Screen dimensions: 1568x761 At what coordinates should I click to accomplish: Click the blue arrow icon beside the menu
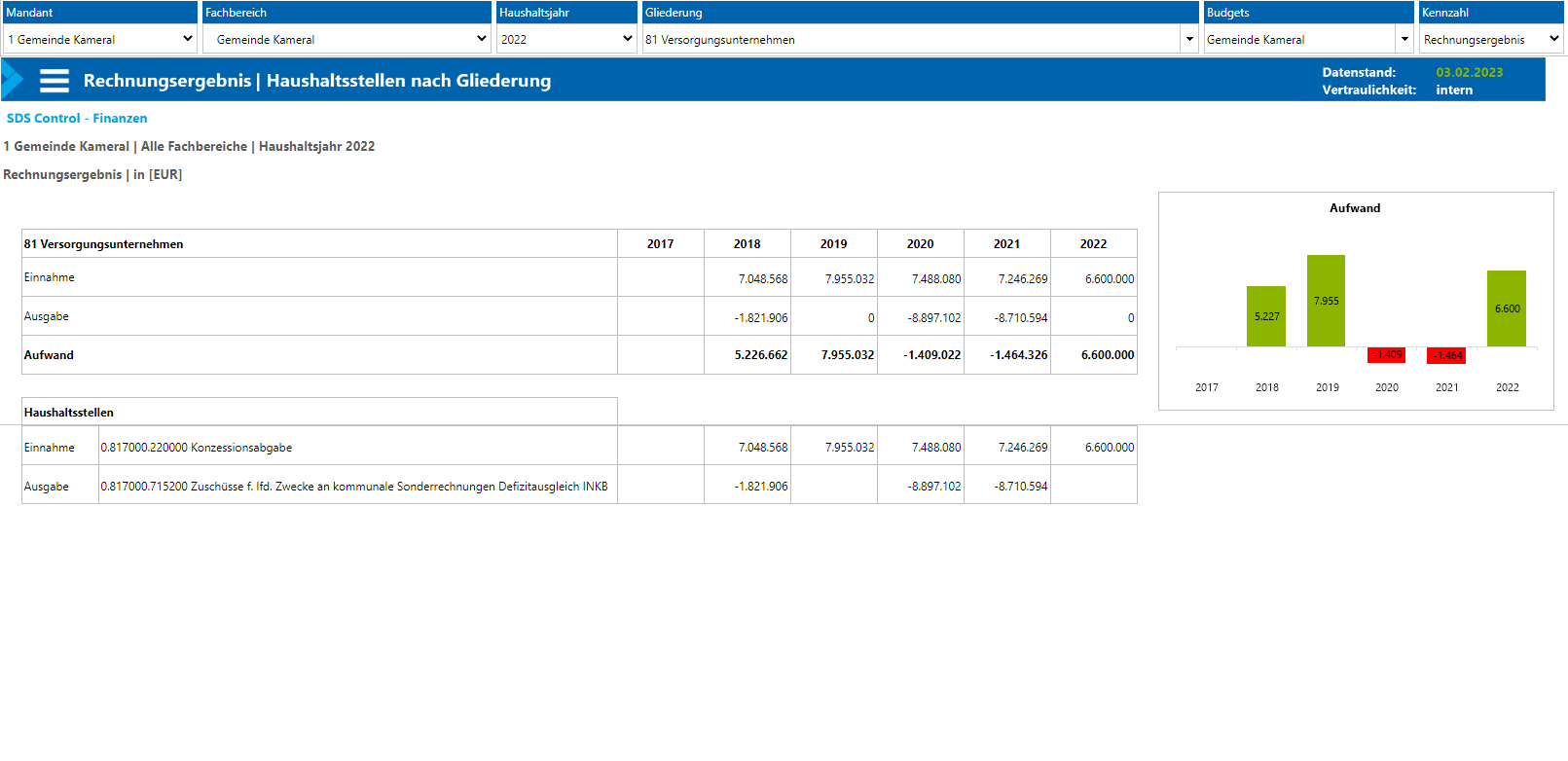(13, 80)
